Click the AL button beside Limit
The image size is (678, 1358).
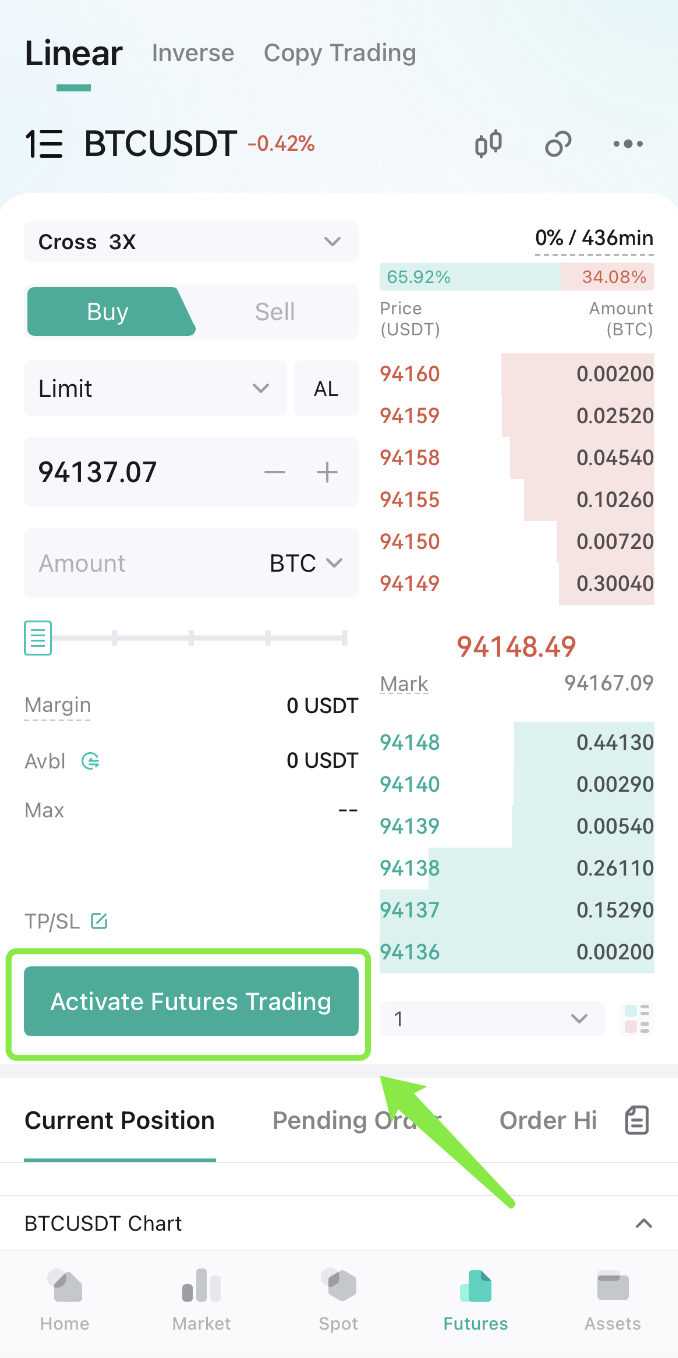pos(326,388)
